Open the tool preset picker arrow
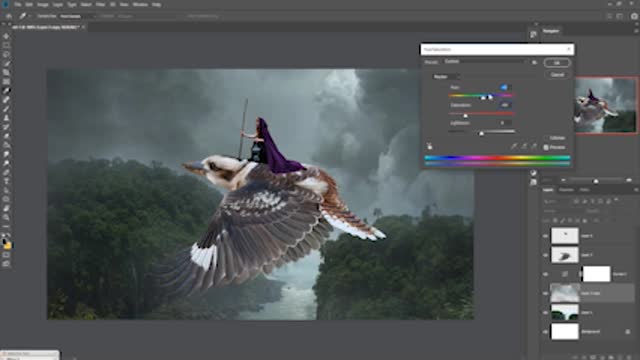 [29, 16]
